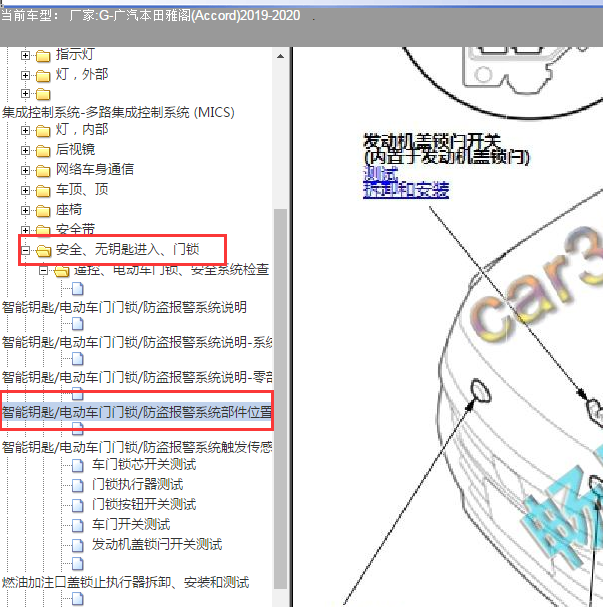Click the tree scrollbar up arrow
Screen dimensions: 603x607
(281, 57)
